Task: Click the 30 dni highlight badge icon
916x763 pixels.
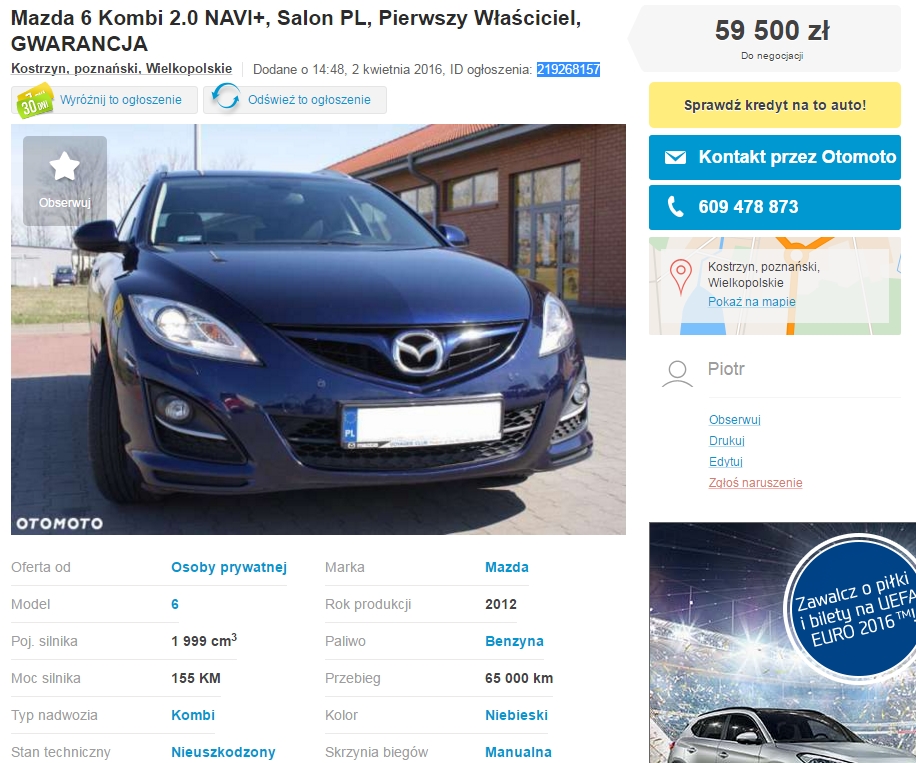Action: pos(34,100)
